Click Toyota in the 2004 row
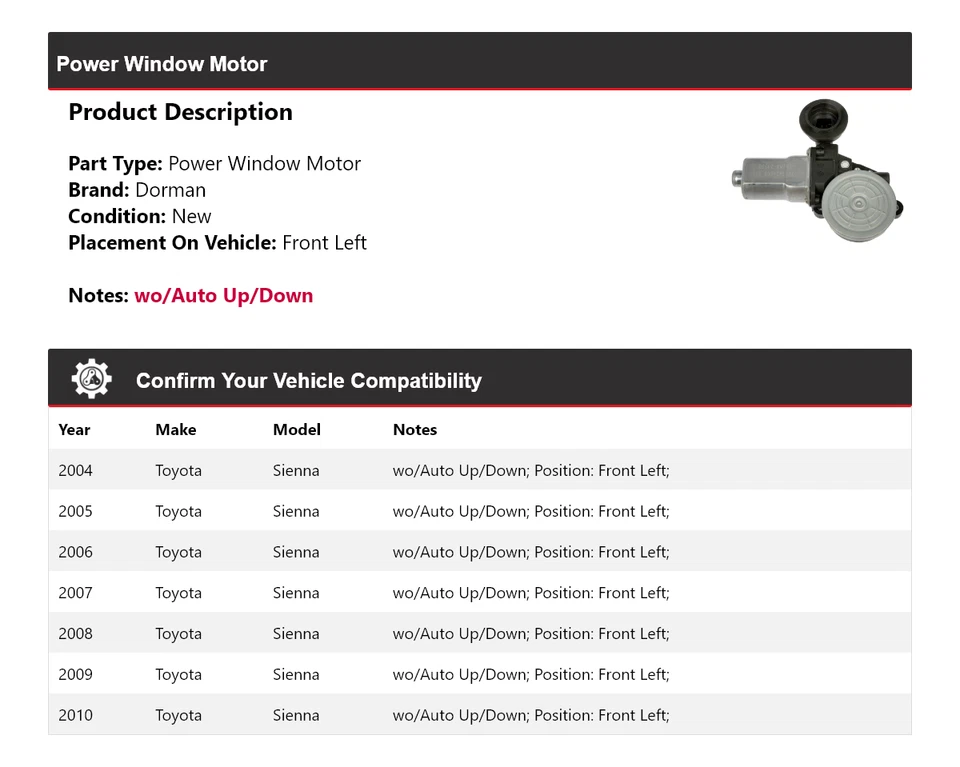This screenshot has height=767, width=960. point(178,471)
